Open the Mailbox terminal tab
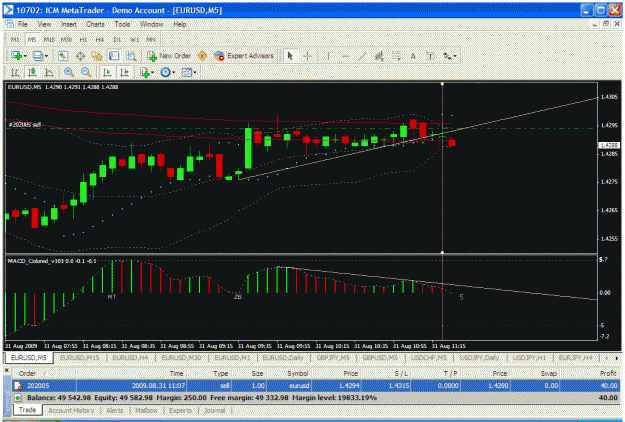 coord(146,410)
